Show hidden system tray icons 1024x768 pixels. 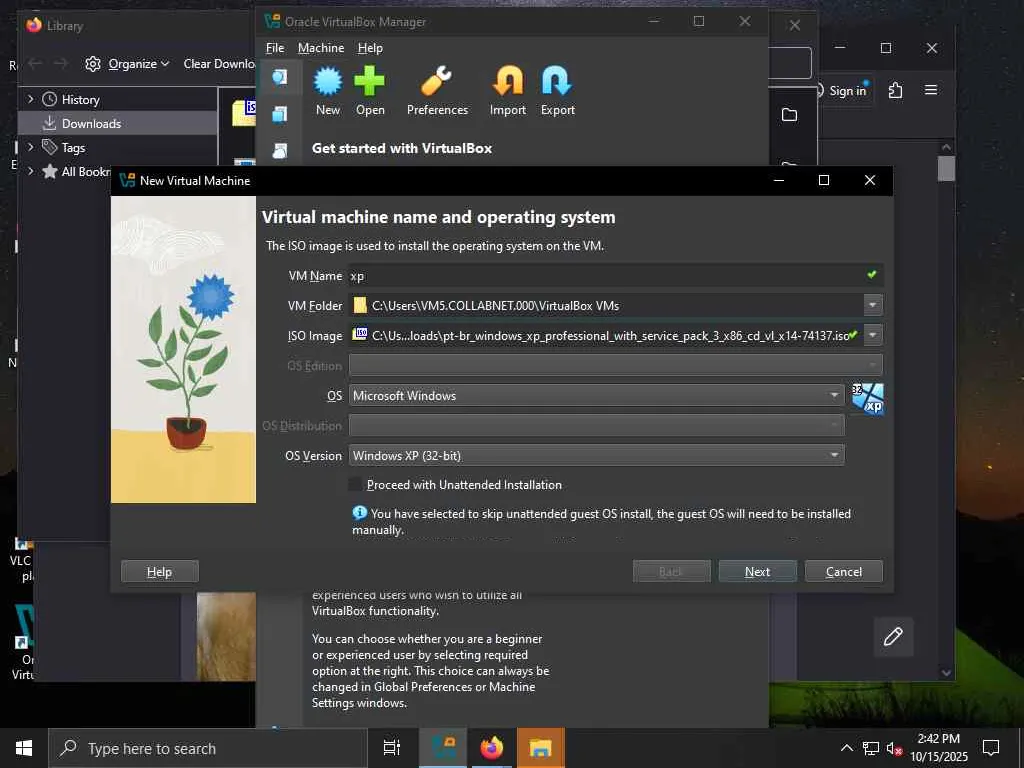[846, 748]
